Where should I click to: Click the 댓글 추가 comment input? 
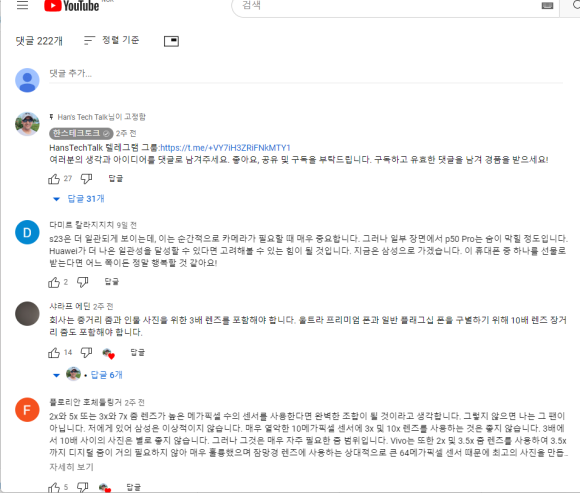click(x=306, y=74)
